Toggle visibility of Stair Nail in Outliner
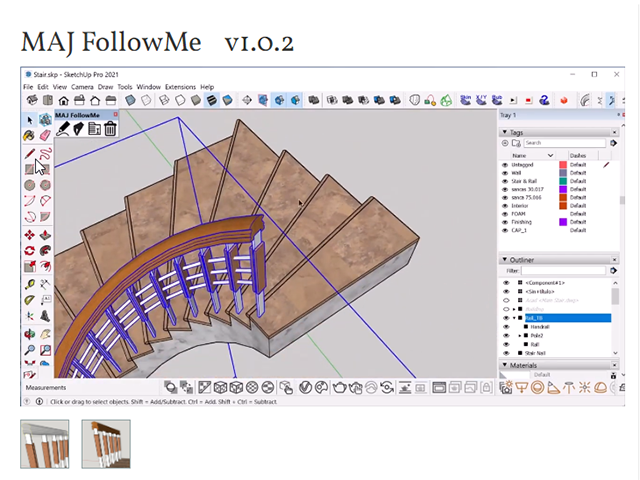This screenshot has width=640, height=480. (506, 353)
